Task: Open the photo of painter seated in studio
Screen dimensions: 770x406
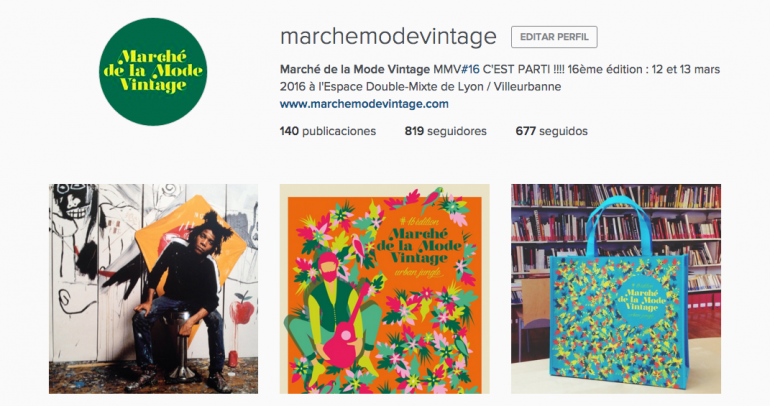Action: [x=153, y=289]
